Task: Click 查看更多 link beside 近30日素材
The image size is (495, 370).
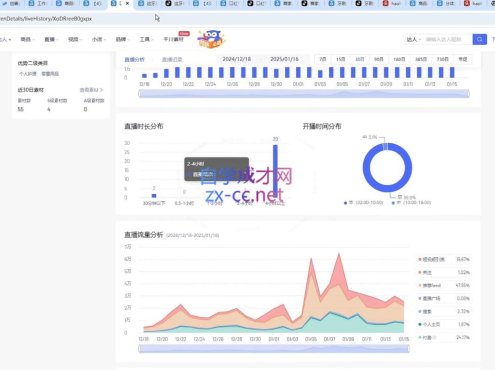Action: click(x=91, y=90)
